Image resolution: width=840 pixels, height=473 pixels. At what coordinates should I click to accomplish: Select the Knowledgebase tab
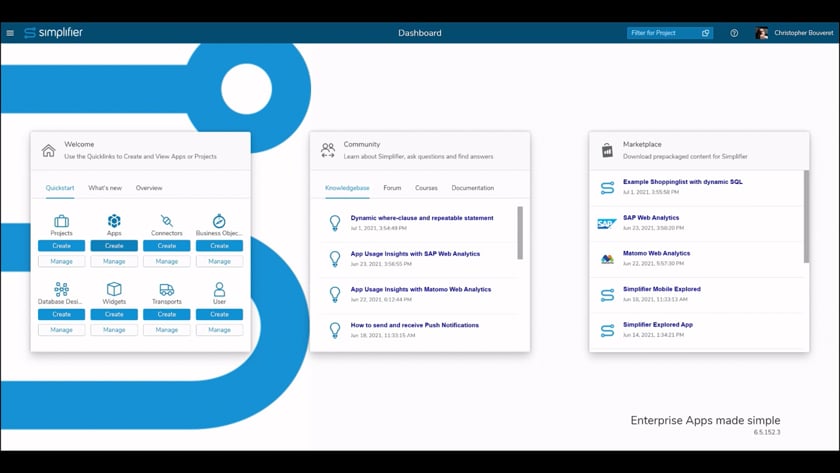[347, 188]
